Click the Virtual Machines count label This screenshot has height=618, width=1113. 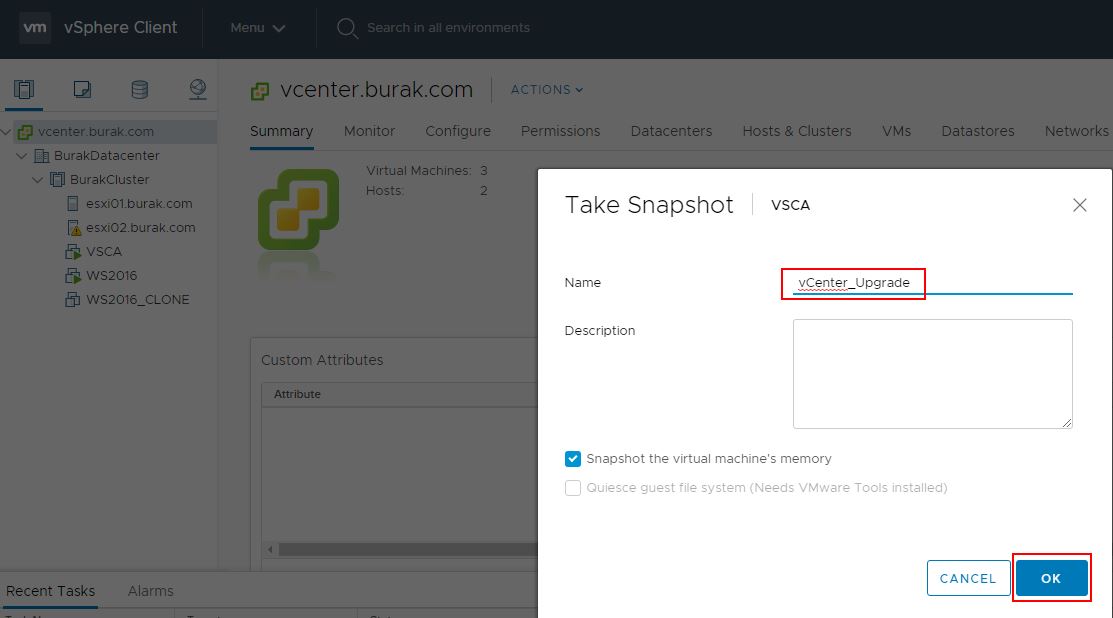(419, 171)
